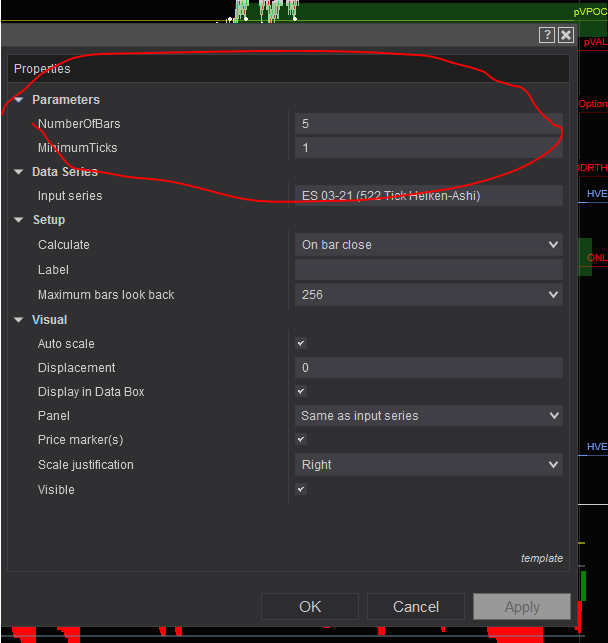Select the NumberOfBars label
Screen dimensions: 608x643
[x=79, y=124]
